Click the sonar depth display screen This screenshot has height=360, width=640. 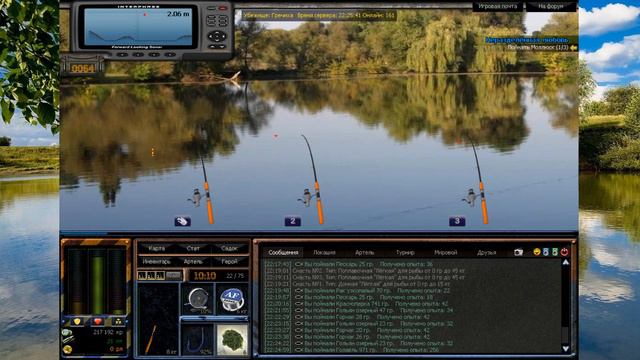tap(138, 27)
